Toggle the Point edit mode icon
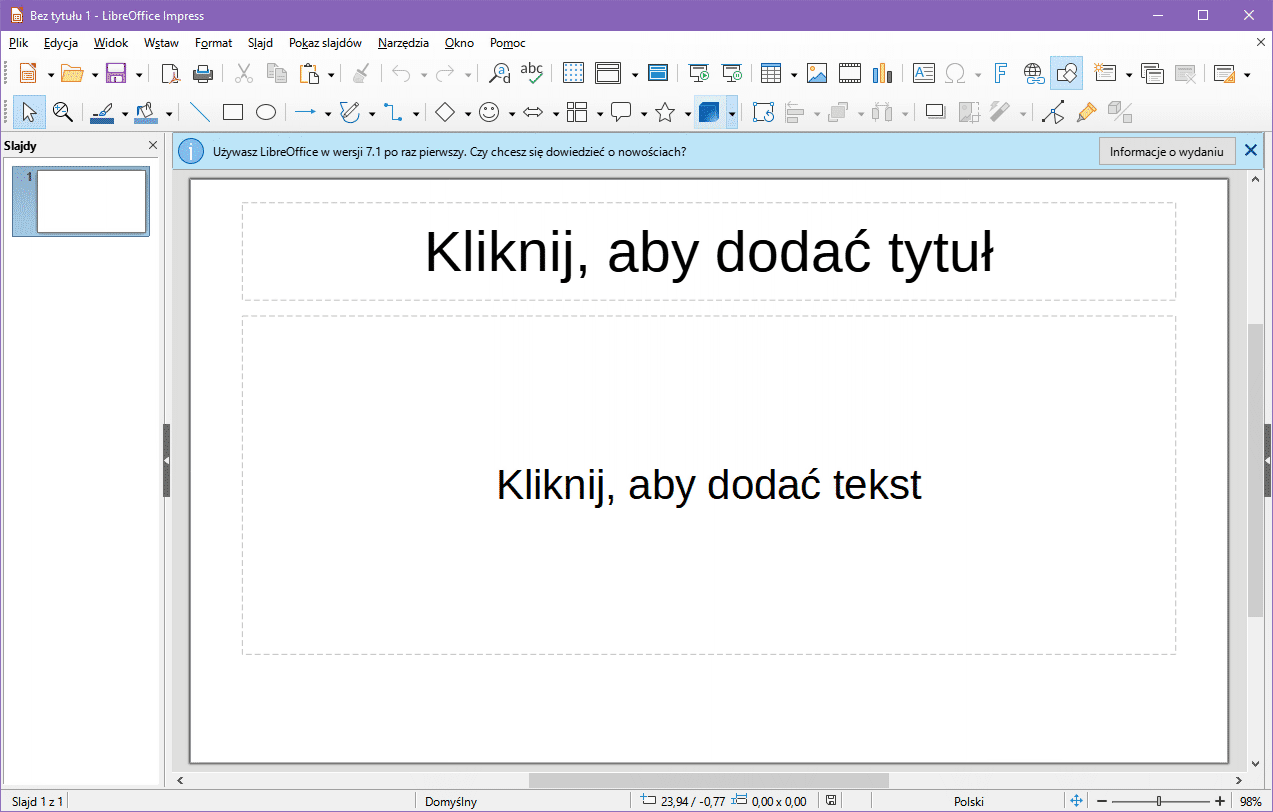Viewport: 1273px width, 812px height. 1053,112
